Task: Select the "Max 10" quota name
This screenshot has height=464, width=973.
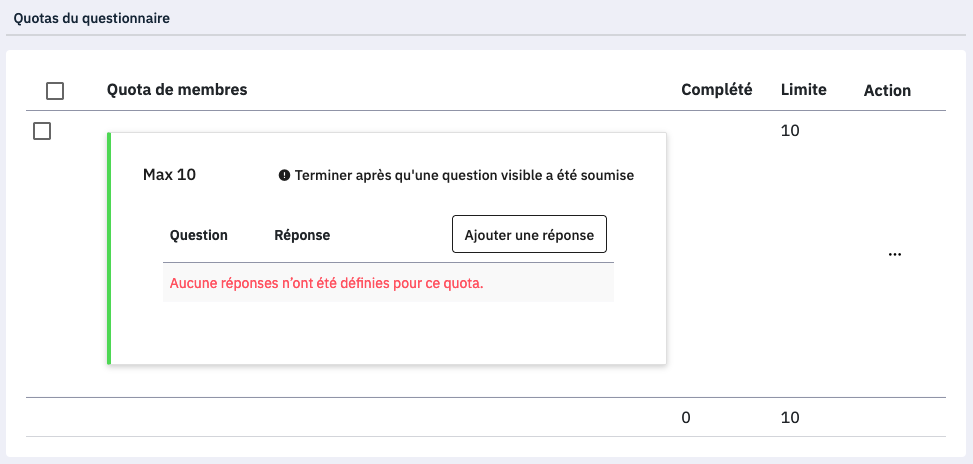Action: click(x=169, y=175)
